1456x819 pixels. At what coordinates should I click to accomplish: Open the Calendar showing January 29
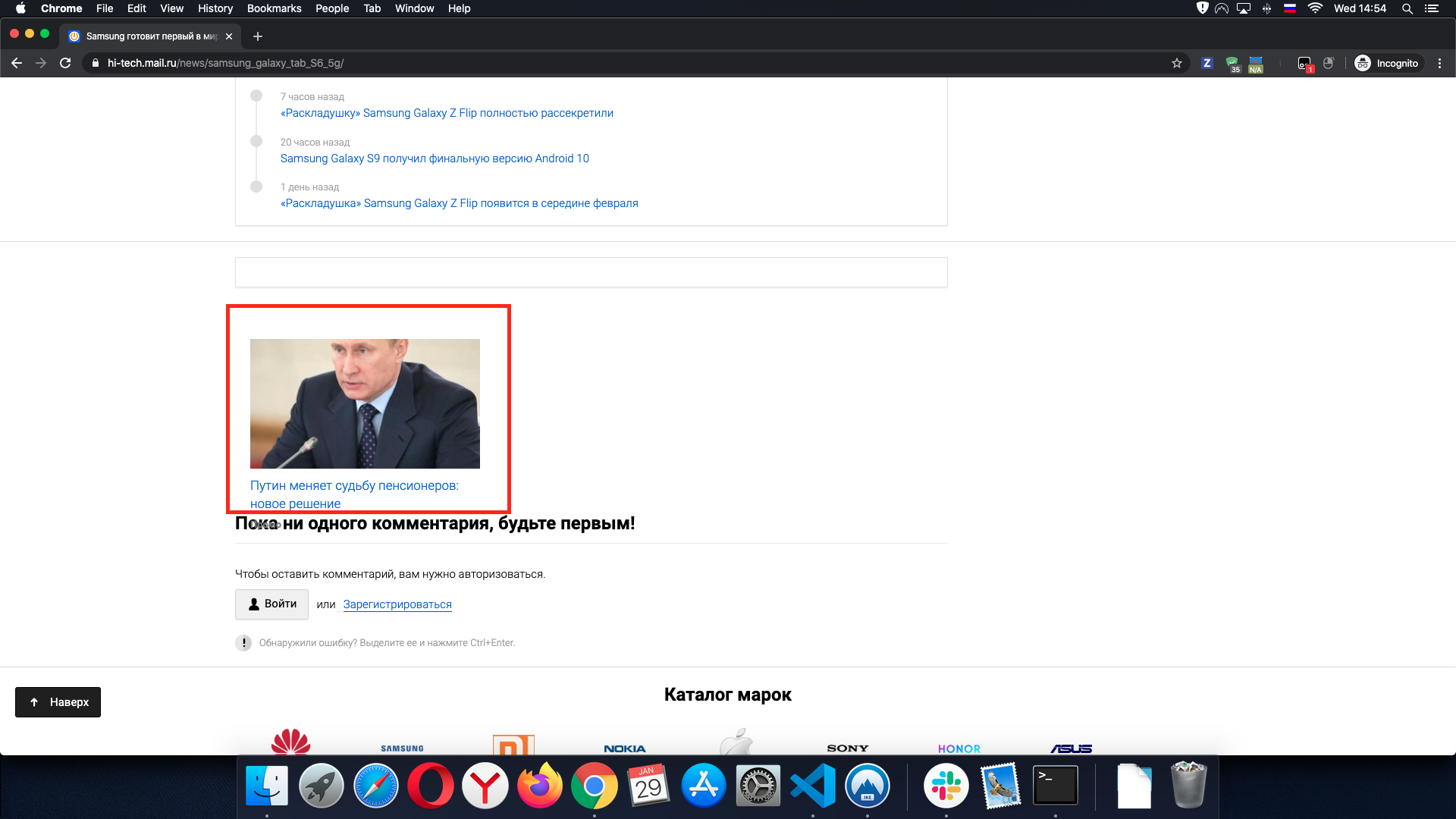[x=649, y=786]
